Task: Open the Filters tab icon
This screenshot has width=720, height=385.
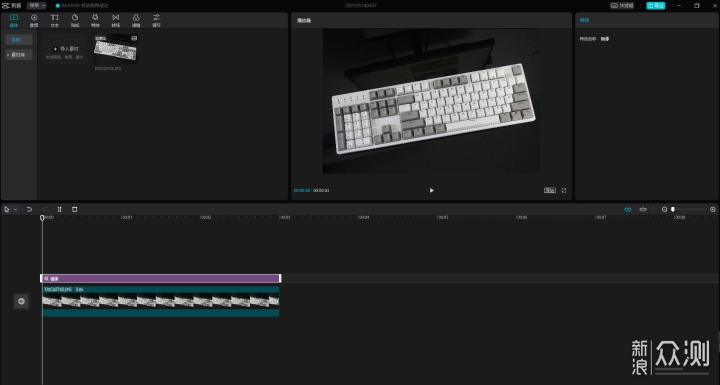Action: pyautogui.click(x=136, y=20)
